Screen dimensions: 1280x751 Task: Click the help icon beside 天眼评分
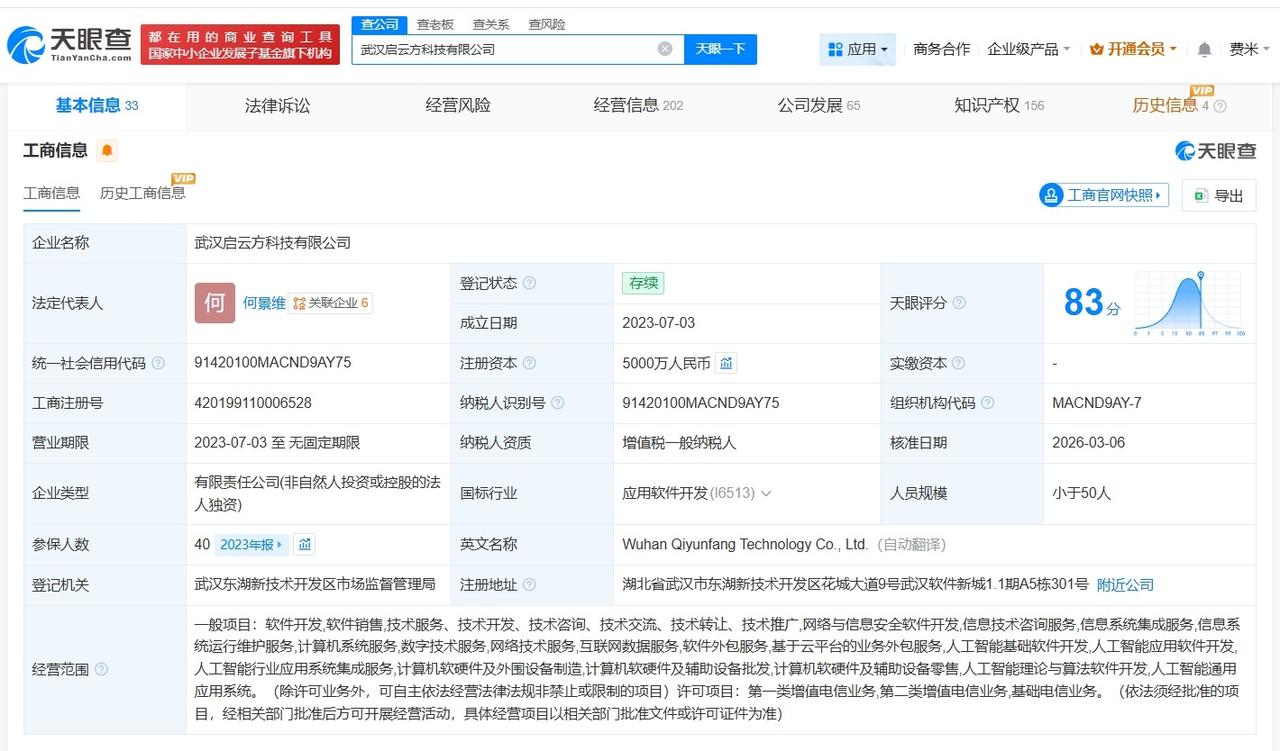click(959, 303)
